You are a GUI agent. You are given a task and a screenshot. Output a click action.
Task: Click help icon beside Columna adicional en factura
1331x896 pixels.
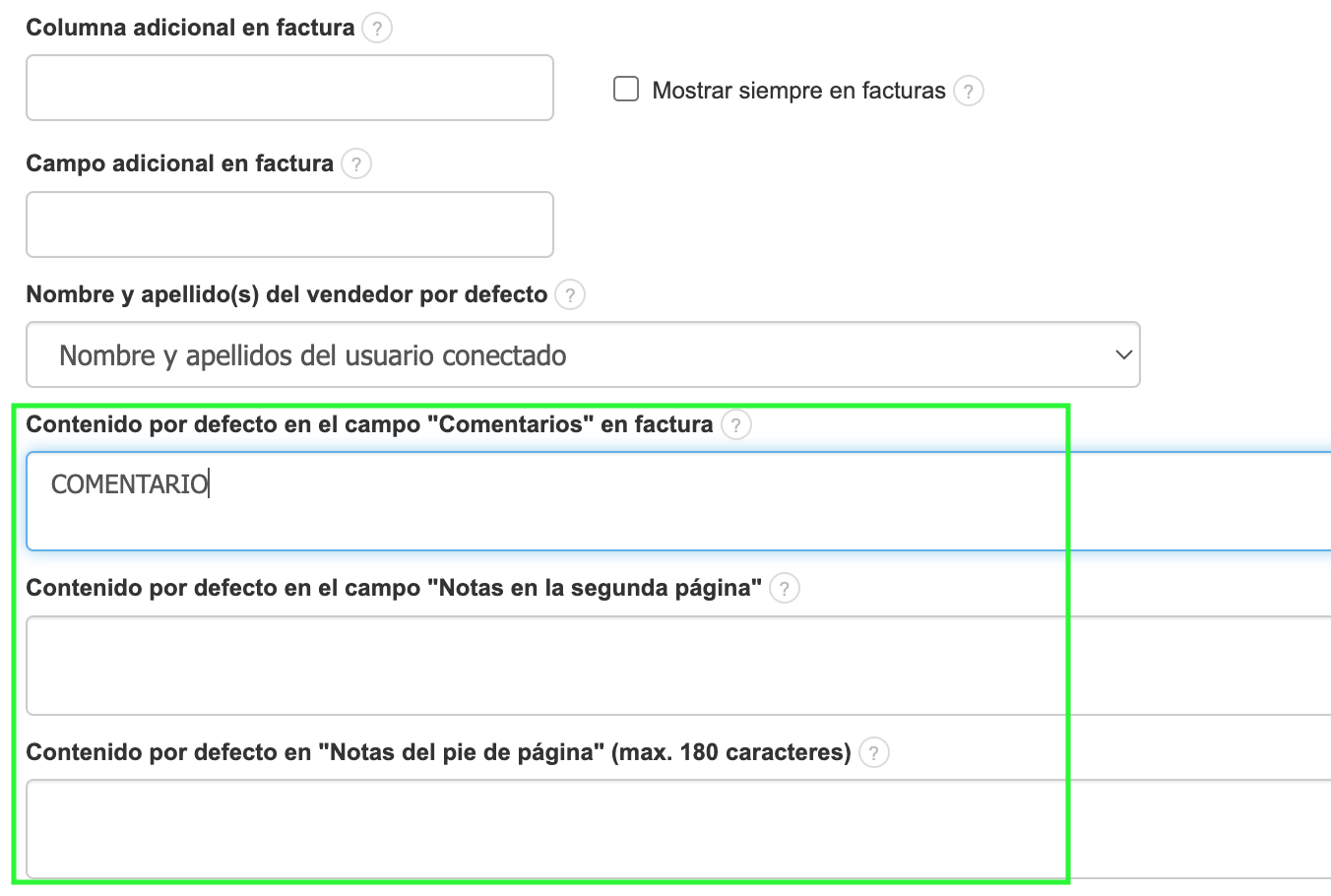coord(376,28)
